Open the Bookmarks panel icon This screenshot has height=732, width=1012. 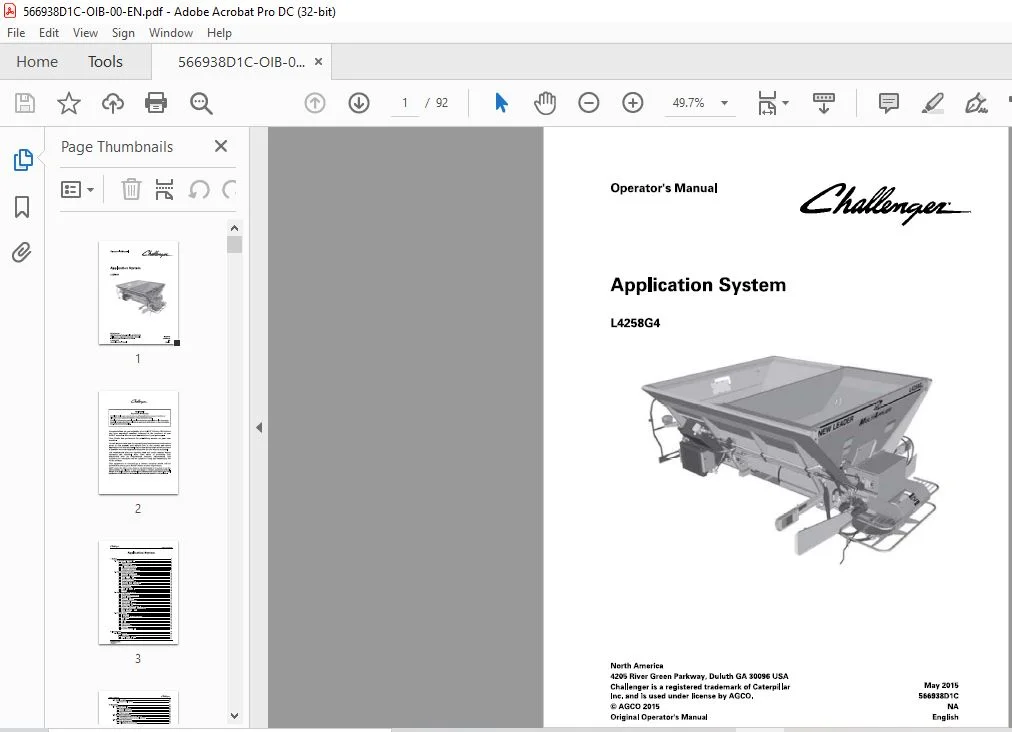point(22,207)
